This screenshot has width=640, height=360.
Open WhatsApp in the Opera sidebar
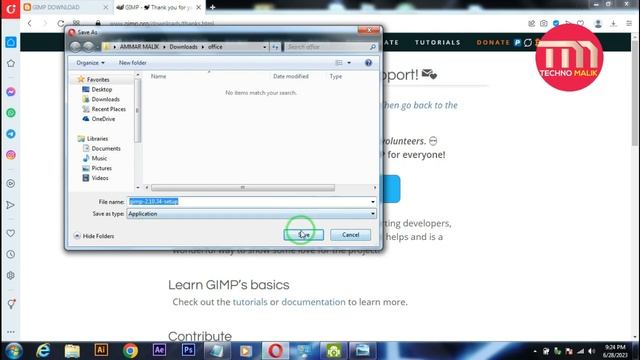click(11, 113)
